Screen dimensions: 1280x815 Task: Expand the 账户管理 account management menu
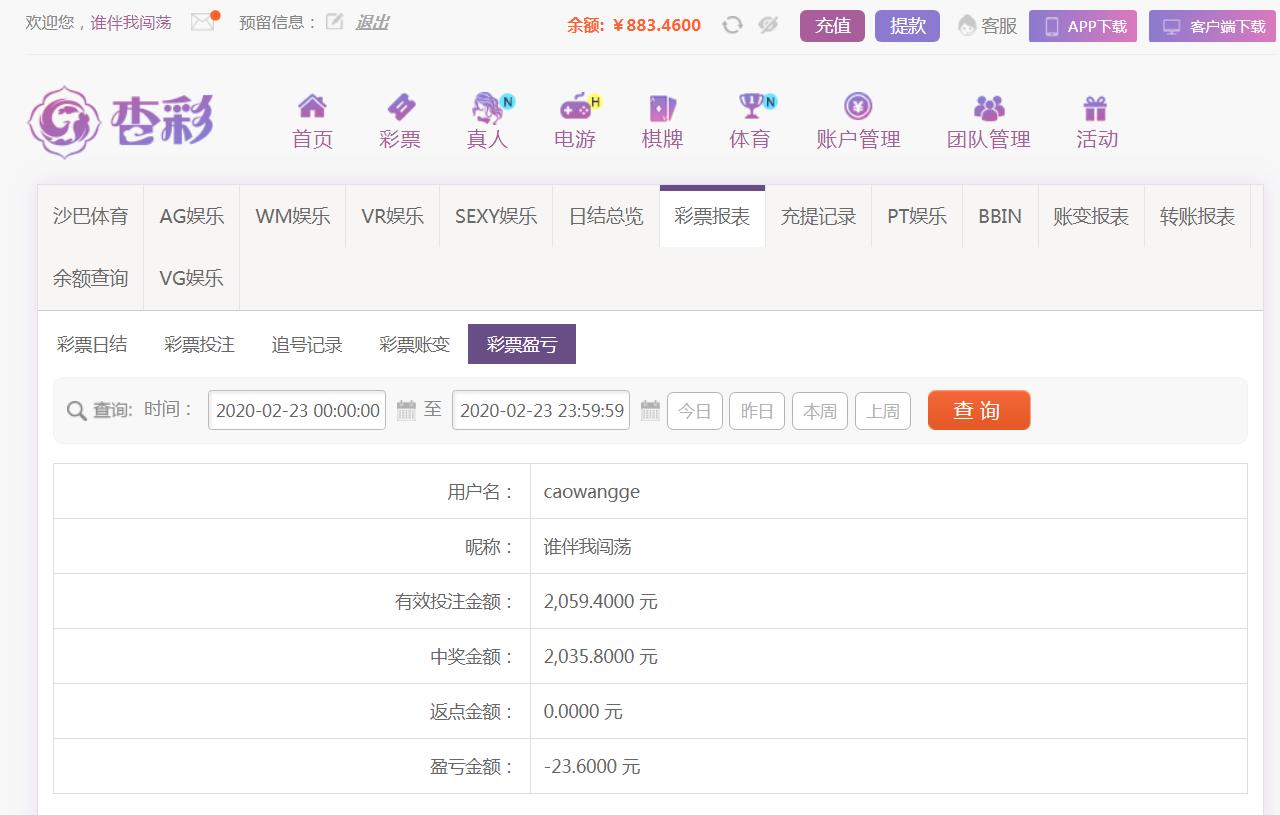click(858, 121)
